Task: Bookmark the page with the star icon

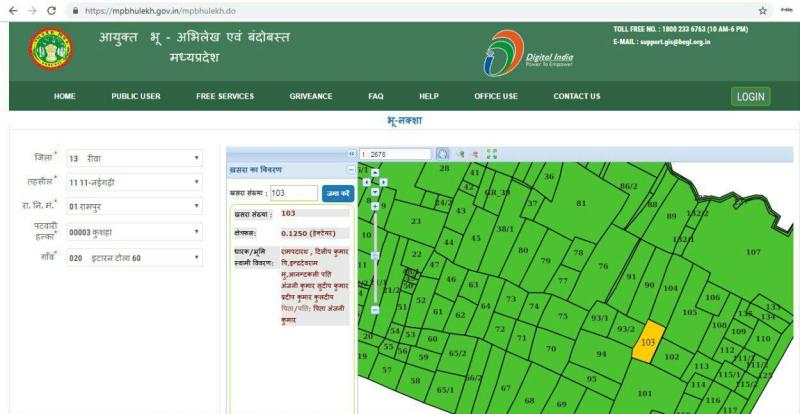Action: [x=763, y=11]
